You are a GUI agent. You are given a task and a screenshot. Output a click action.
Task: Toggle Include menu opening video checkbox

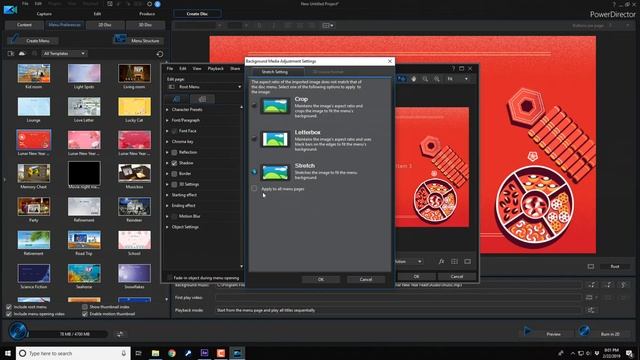coord(9,314)
